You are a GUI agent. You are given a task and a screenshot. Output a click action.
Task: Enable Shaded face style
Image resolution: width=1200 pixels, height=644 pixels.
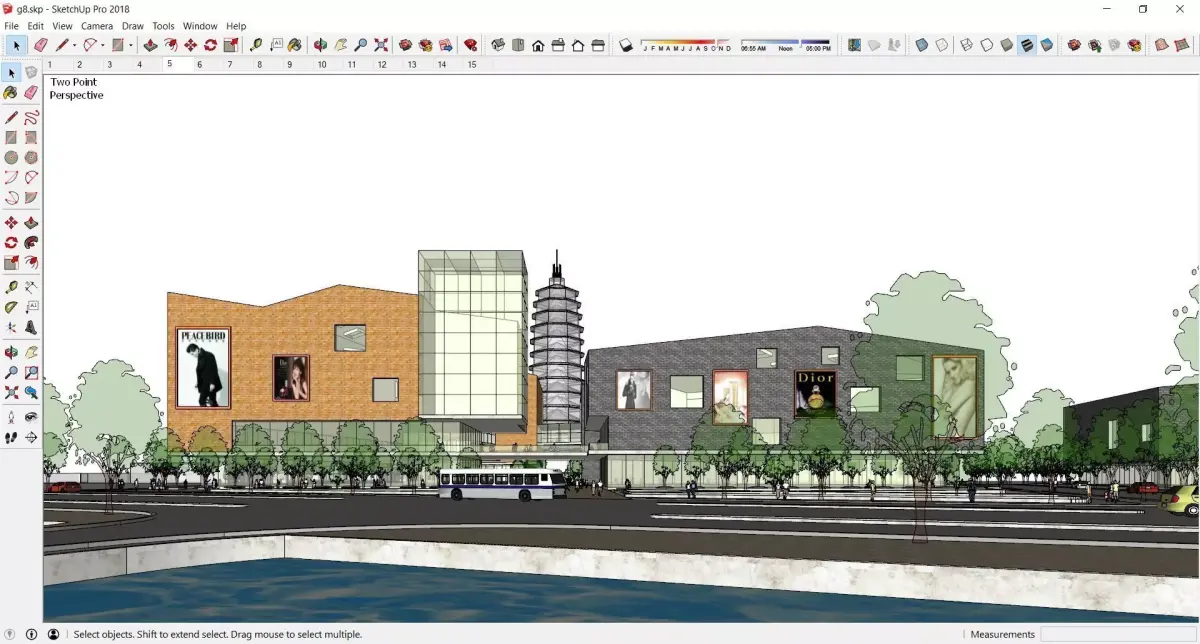point(1006,45)
